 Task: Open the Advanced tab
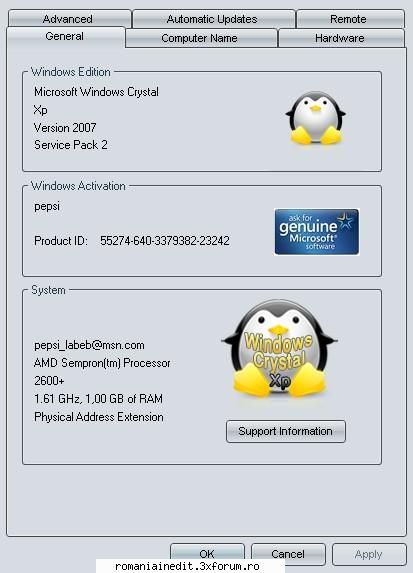[69, 19]
